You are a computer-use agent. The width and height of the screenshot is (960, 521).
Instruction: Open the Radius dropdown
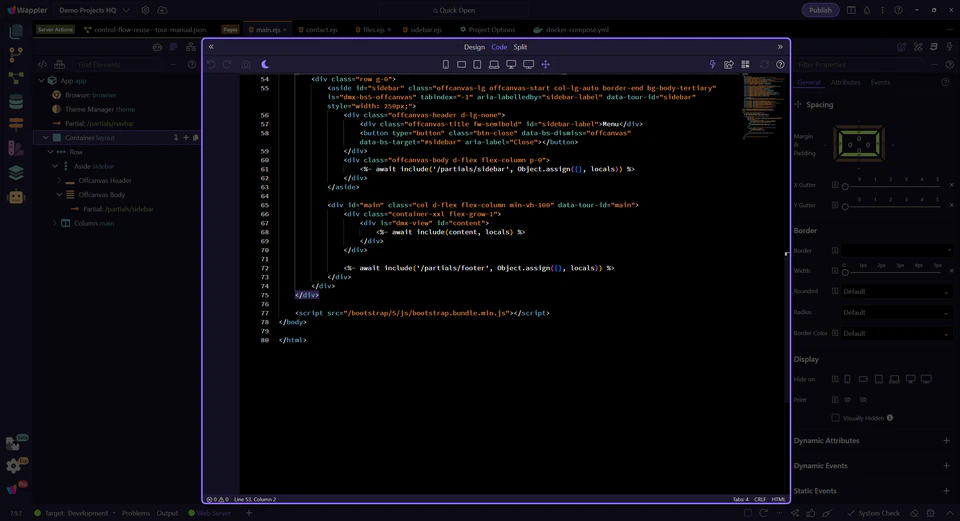pyautogui.click(x=896, y=312)
